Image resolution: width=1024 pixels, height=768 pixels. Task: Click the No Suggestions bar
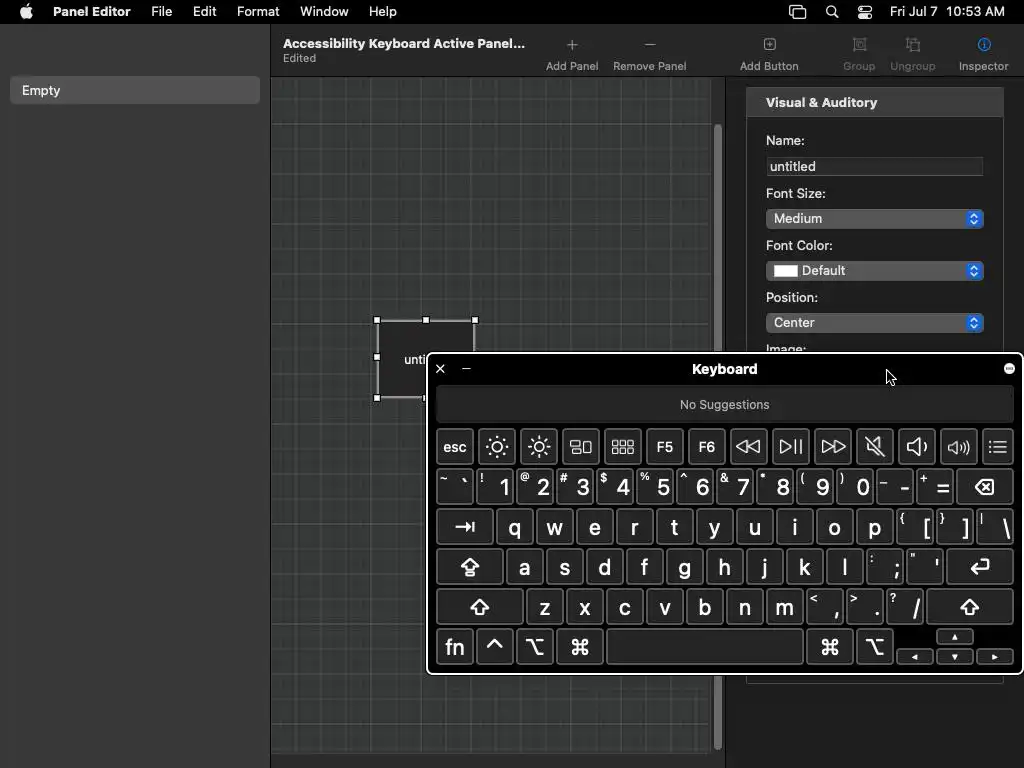pyautogui.click(x=724, y=405)
